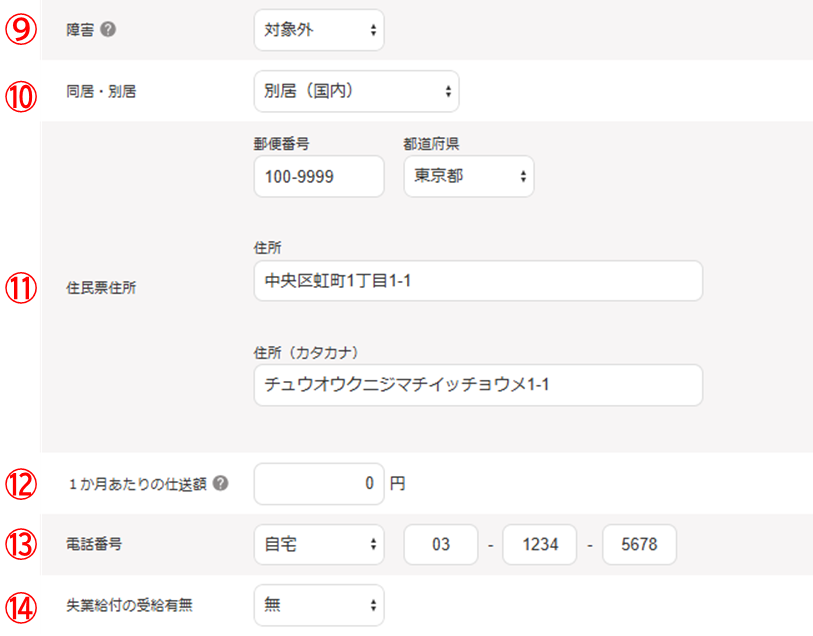The width and height of the screenshot is (813, 636).
Task: Open the phone type dropdown showing 自宅
Action: click(x=318, y=545)
